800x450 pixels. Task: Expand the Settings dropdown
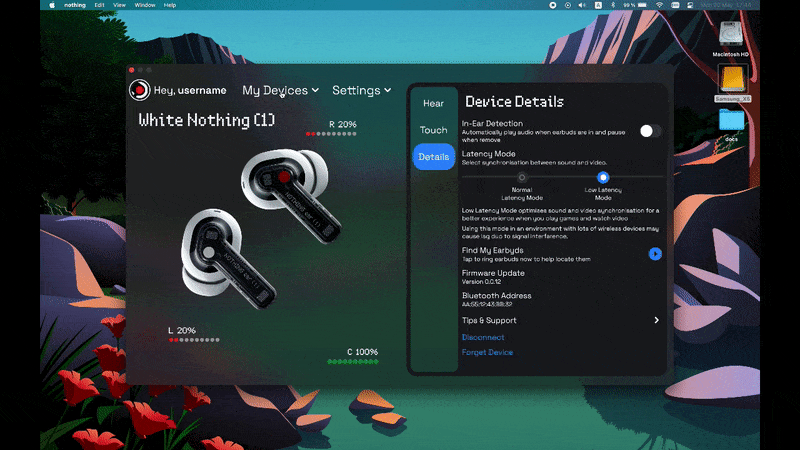pyautogui.click(x=361, y=90)
